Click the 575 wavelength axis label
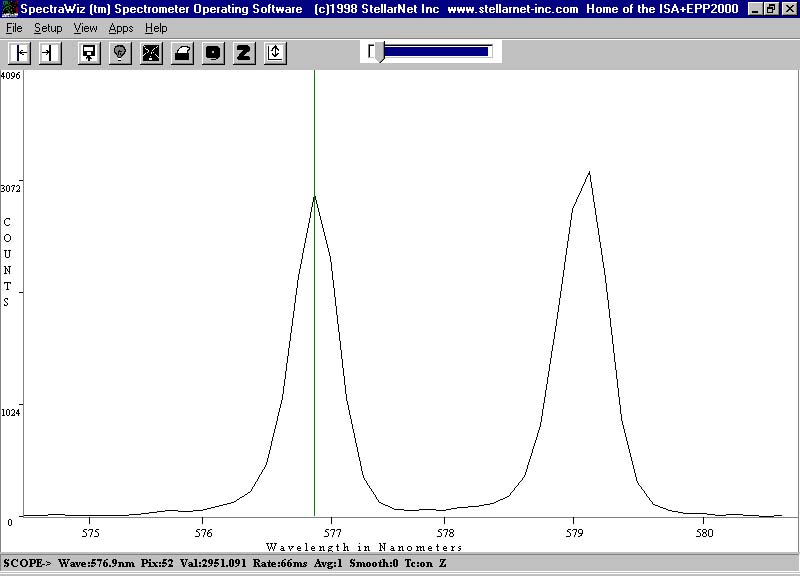This screenshot has width=800, height=576. tap(90, 533)
